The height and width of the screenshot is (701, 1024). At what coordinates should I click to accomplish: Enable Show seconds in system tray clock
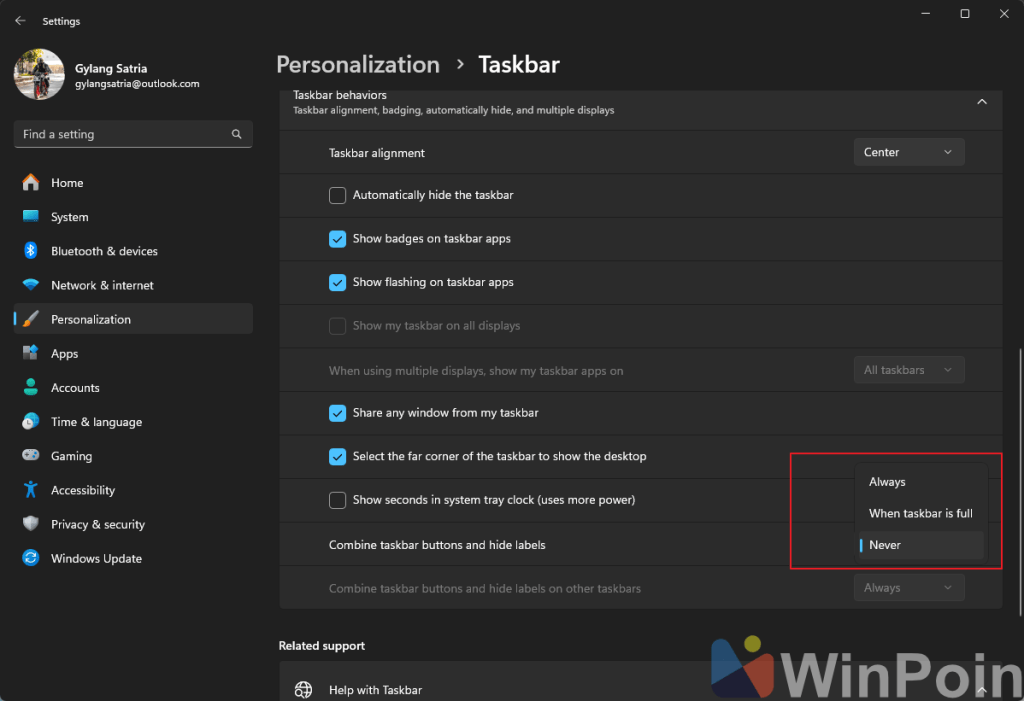coord(338,500)
